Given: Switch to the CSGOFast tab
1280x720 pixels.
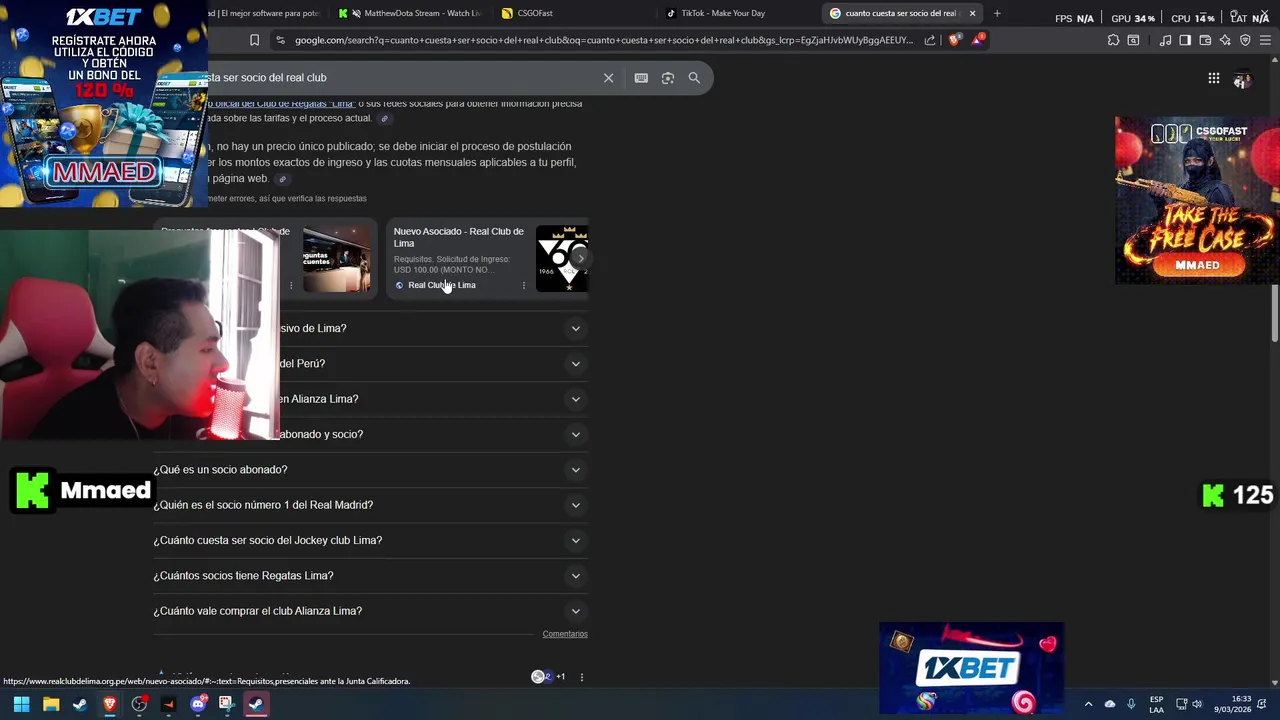Looking at the screenshot, I should (575, 13).
